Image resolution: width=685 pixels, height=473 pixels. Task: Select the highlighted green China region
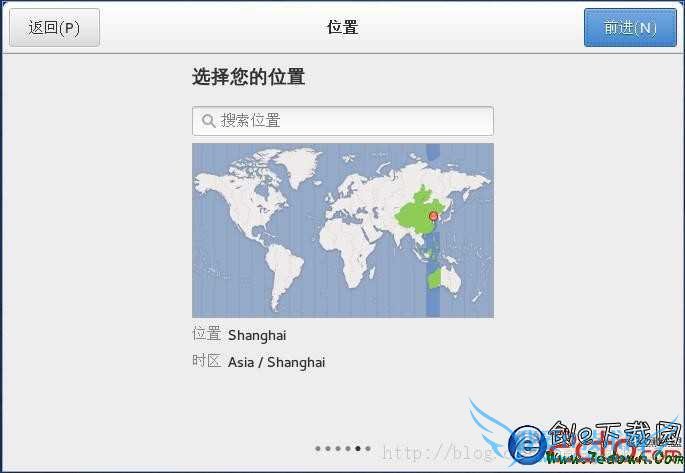pyautogui.click(x=415, y=214)
